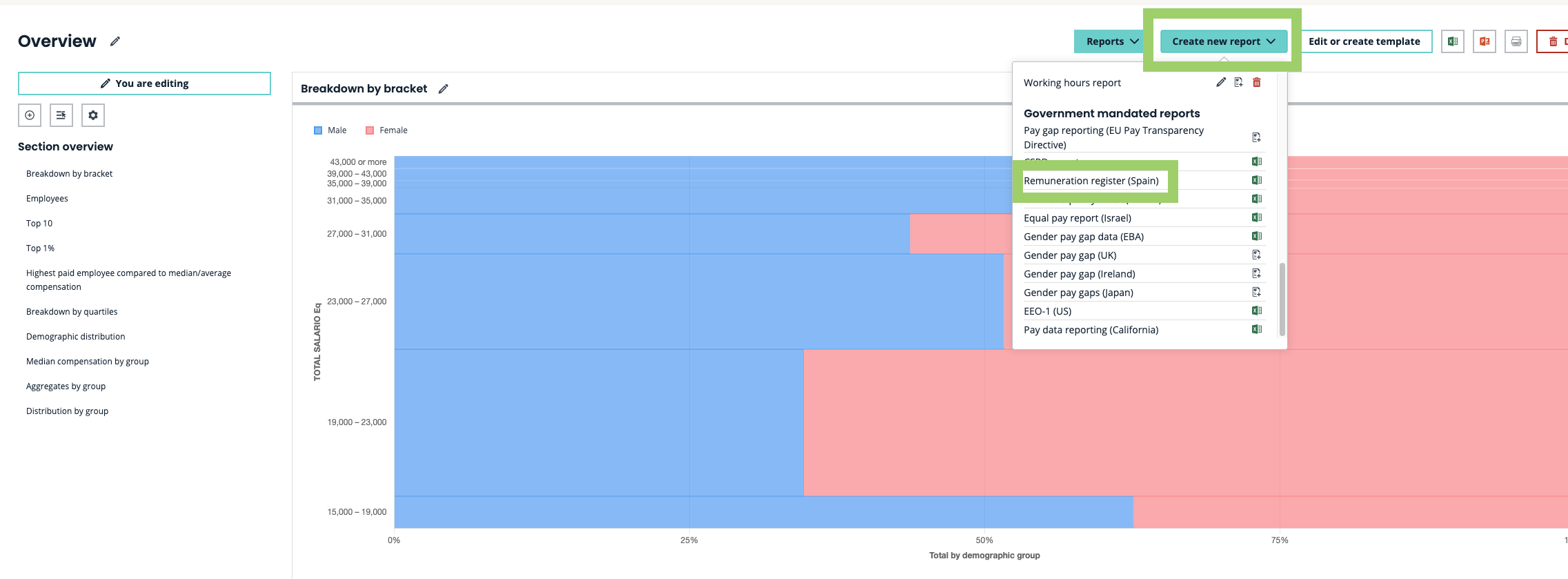Click Edit or create template button

click(1364, 41)
